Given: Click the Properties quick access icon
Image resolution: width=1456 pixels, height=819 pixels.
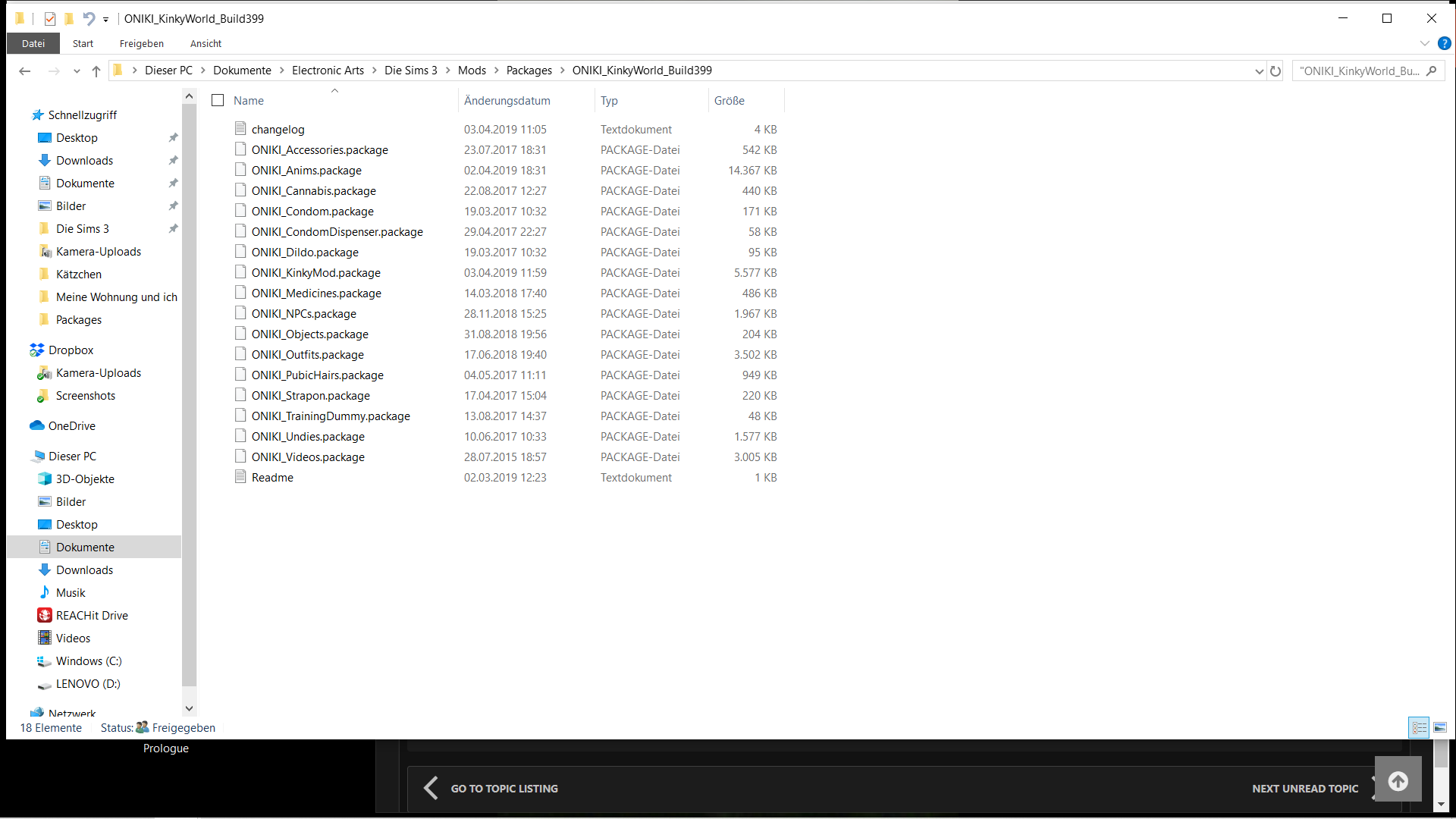Looking at the screenshot, I should click(x=50, y=18).
